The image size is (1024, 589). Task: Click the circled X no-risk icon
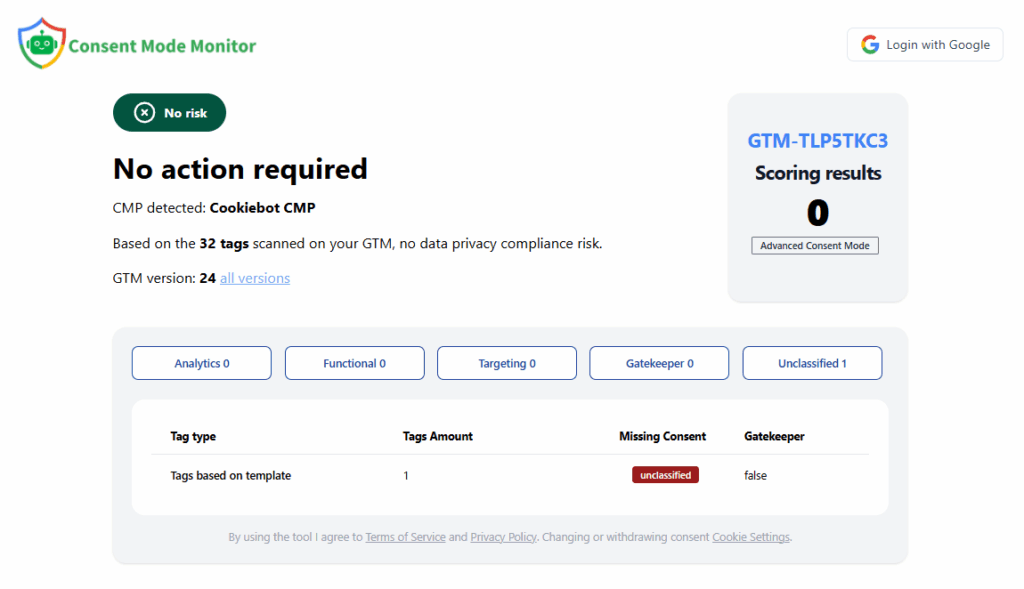[x=145, y=113]
